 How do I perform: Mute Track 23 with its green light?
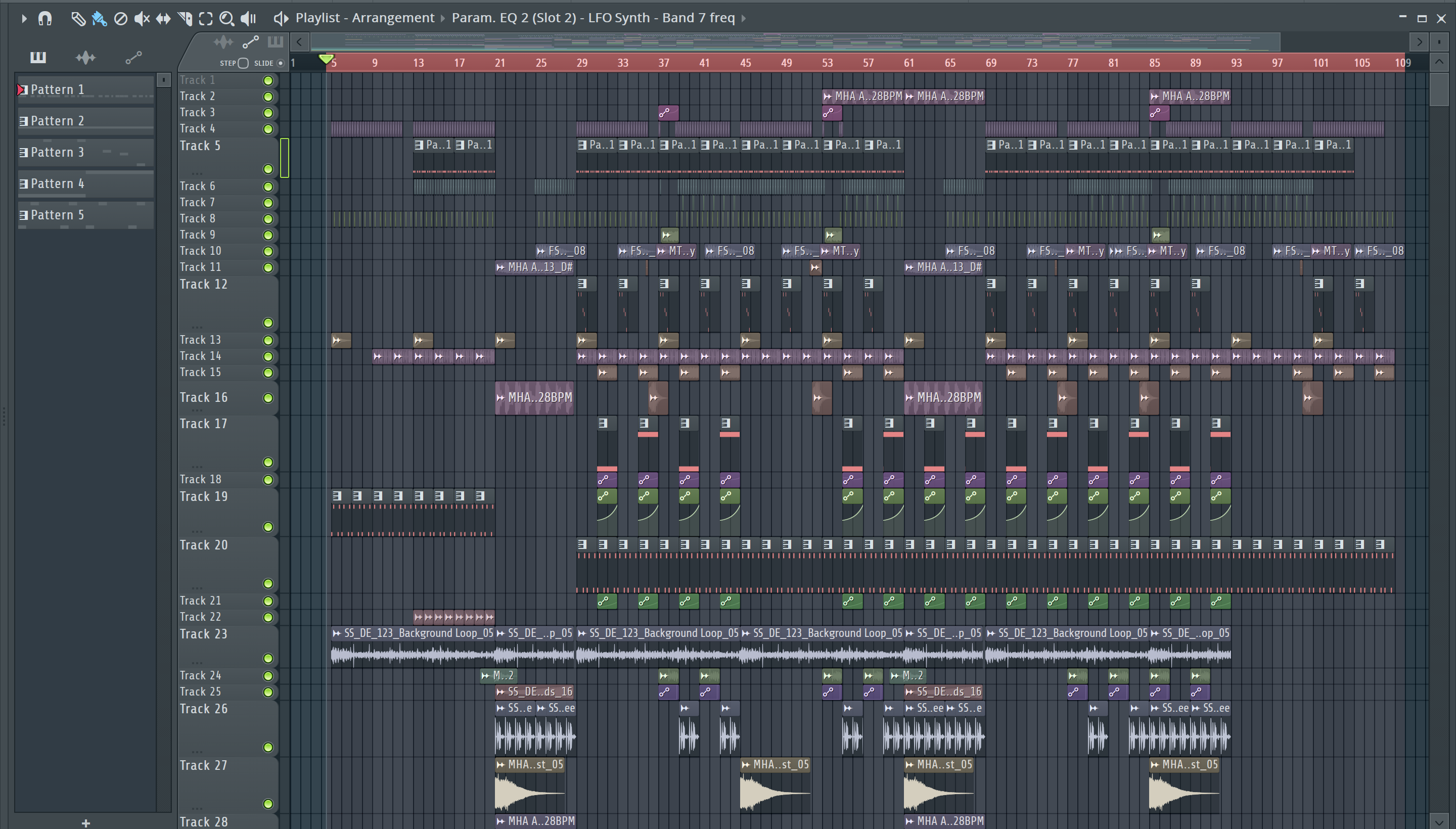point(267,658)
